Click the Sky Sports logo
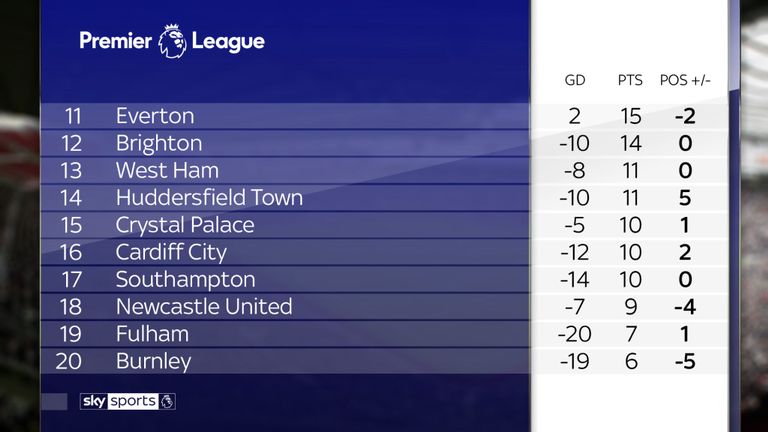This screenshot has width=768, height=432. (118, 401)
